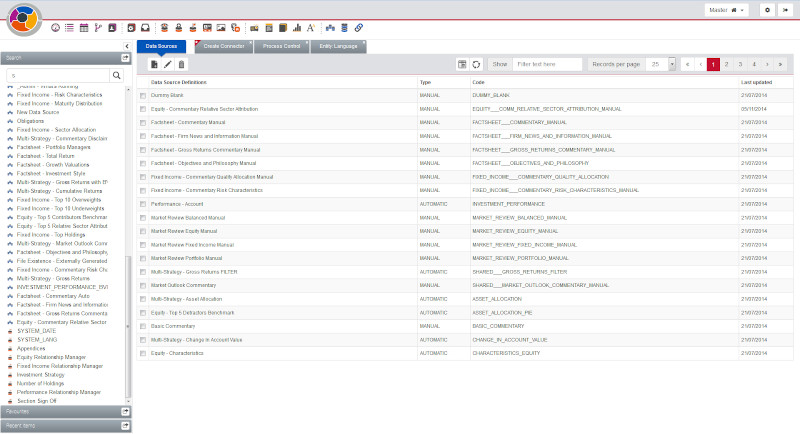
Task: Click the column layout icon beside refresh
Action: pyautogui.click(x=462, y=64)
